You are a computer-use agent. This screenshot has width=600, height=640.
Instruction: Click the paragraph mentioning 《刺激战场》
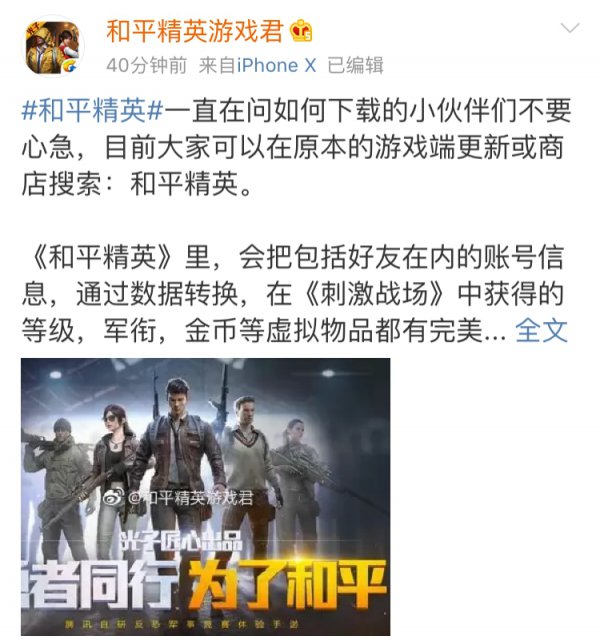click(x=294, y=294)
